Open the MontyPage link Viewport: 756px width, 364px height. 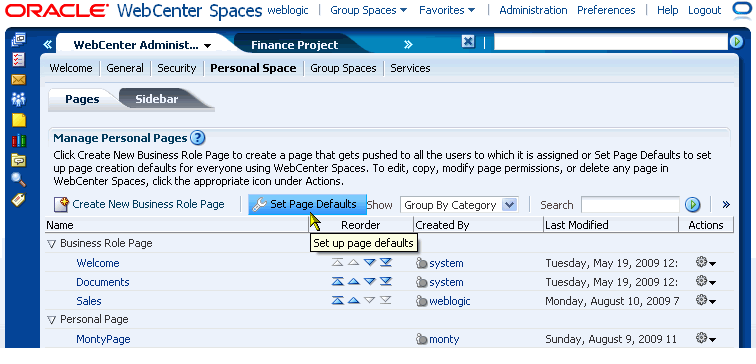103,339
